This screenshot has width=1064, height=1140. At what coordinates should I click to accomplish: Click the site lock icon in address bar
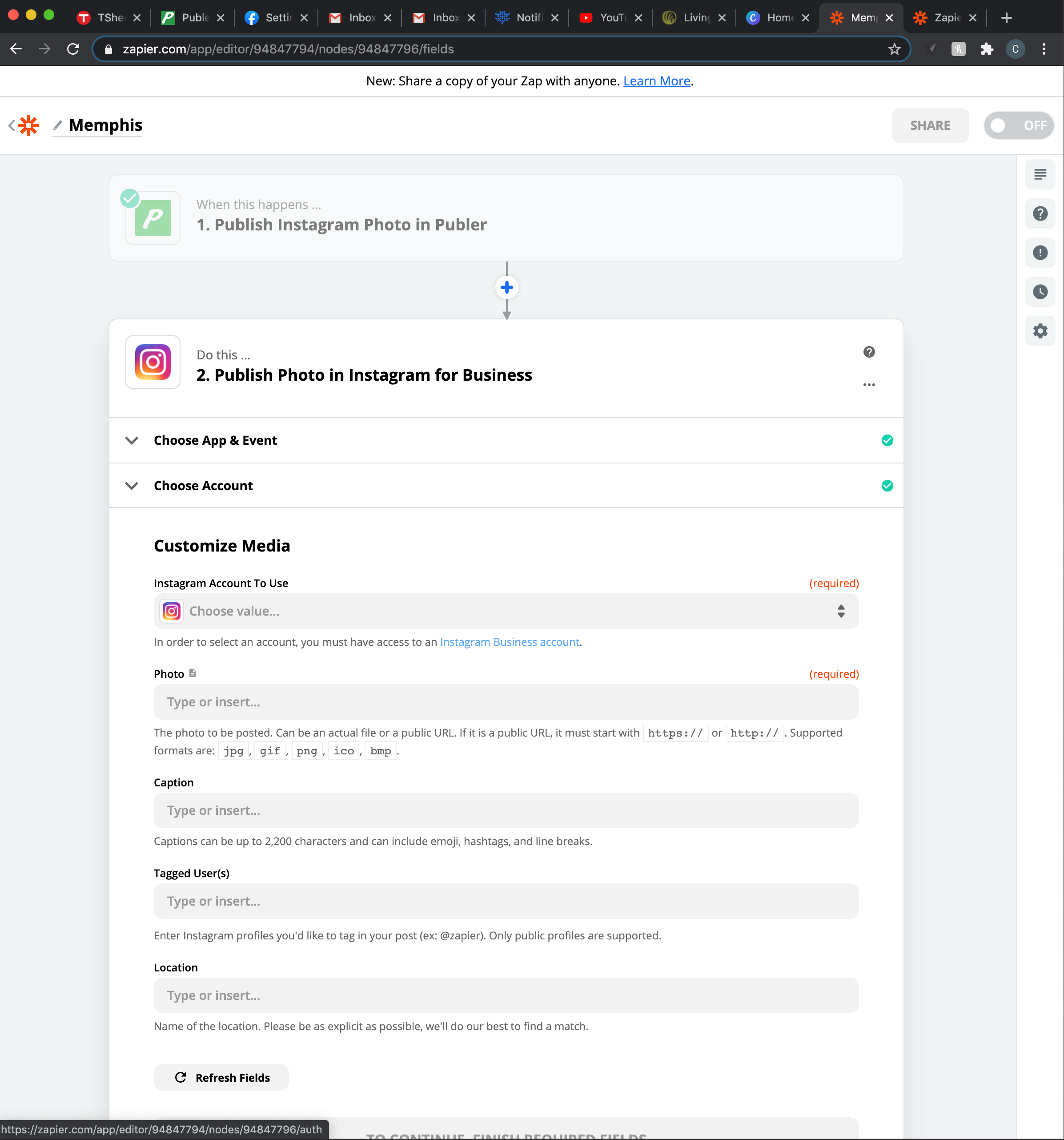[x=108, y=49]
